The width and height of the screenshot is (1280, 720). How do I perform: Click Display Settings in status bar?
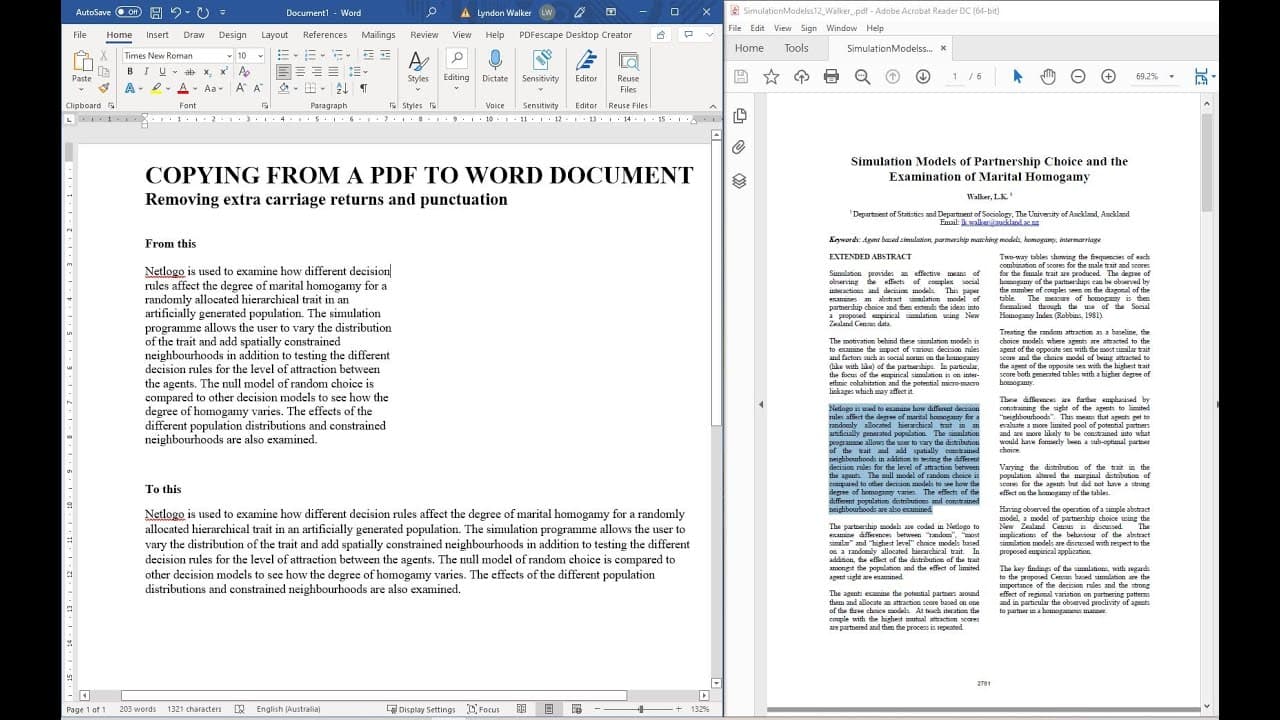421,709
